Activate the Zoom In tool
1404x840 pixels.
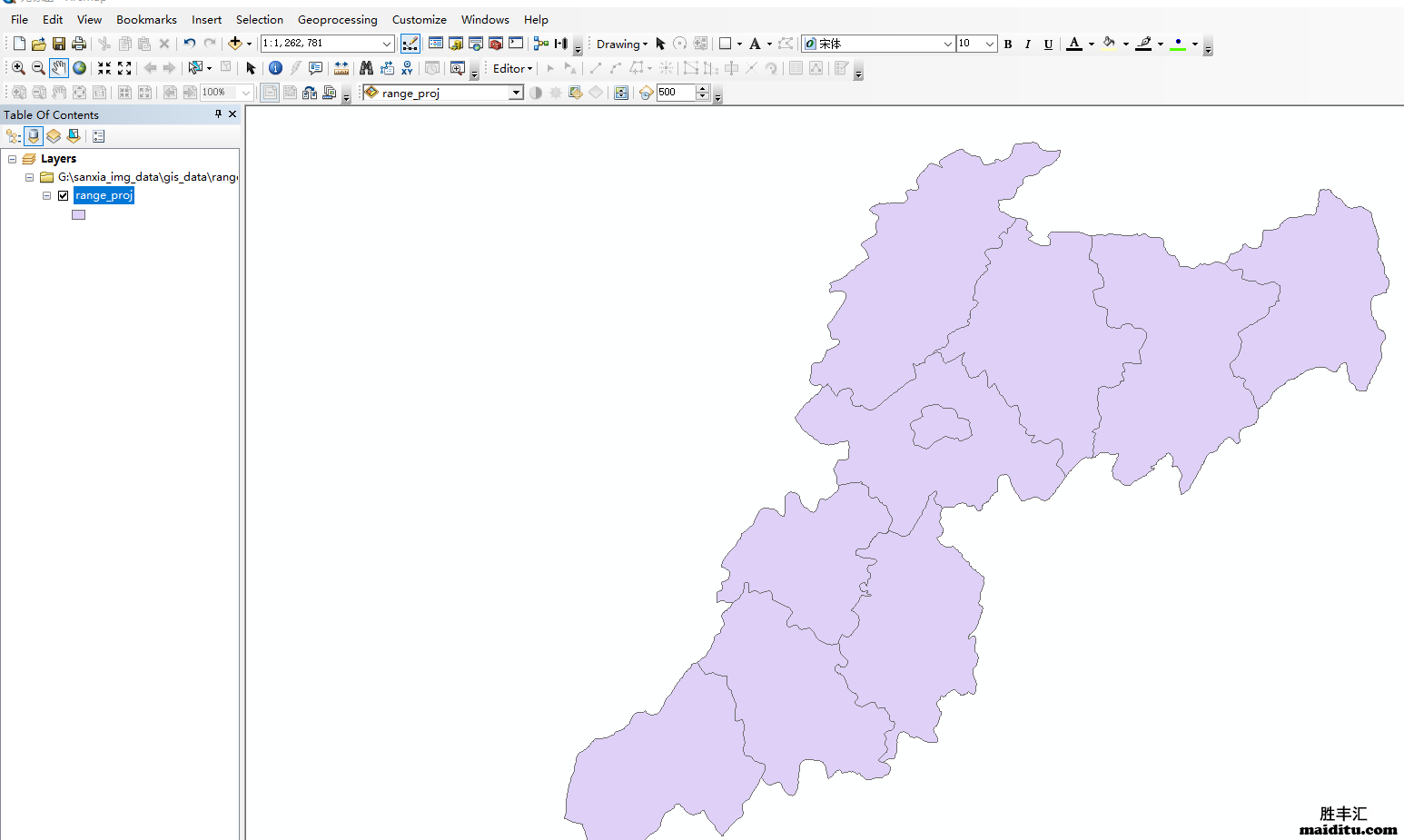click(17, 67)
